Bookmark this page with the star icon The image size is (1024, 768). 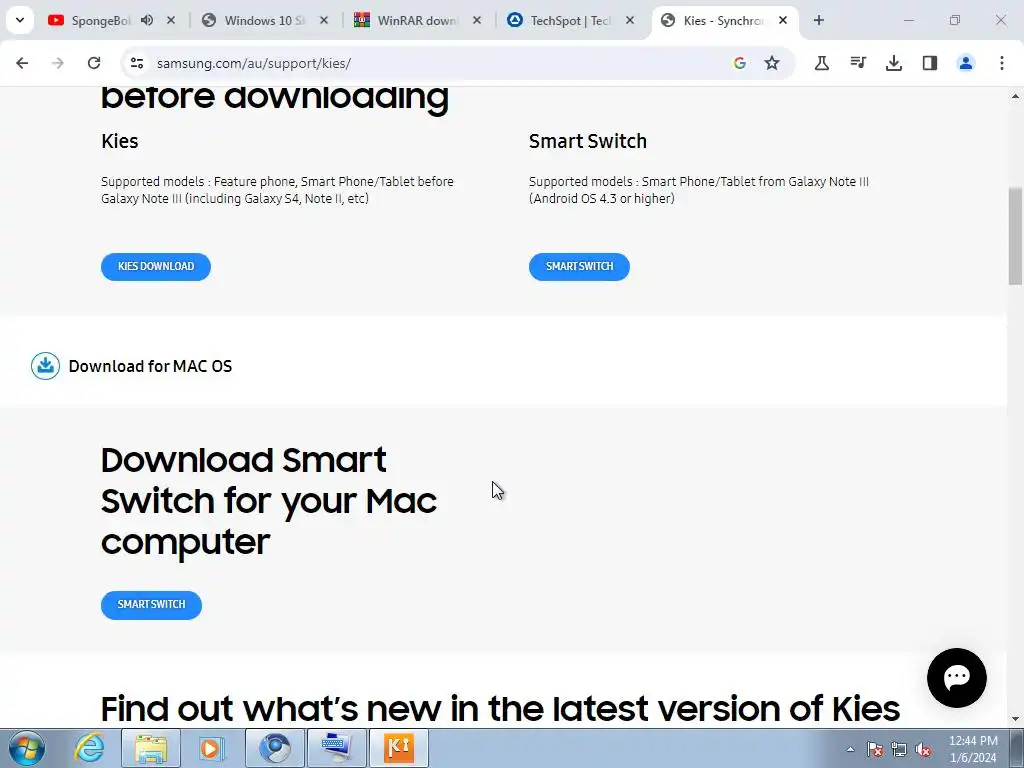point(772,63)
